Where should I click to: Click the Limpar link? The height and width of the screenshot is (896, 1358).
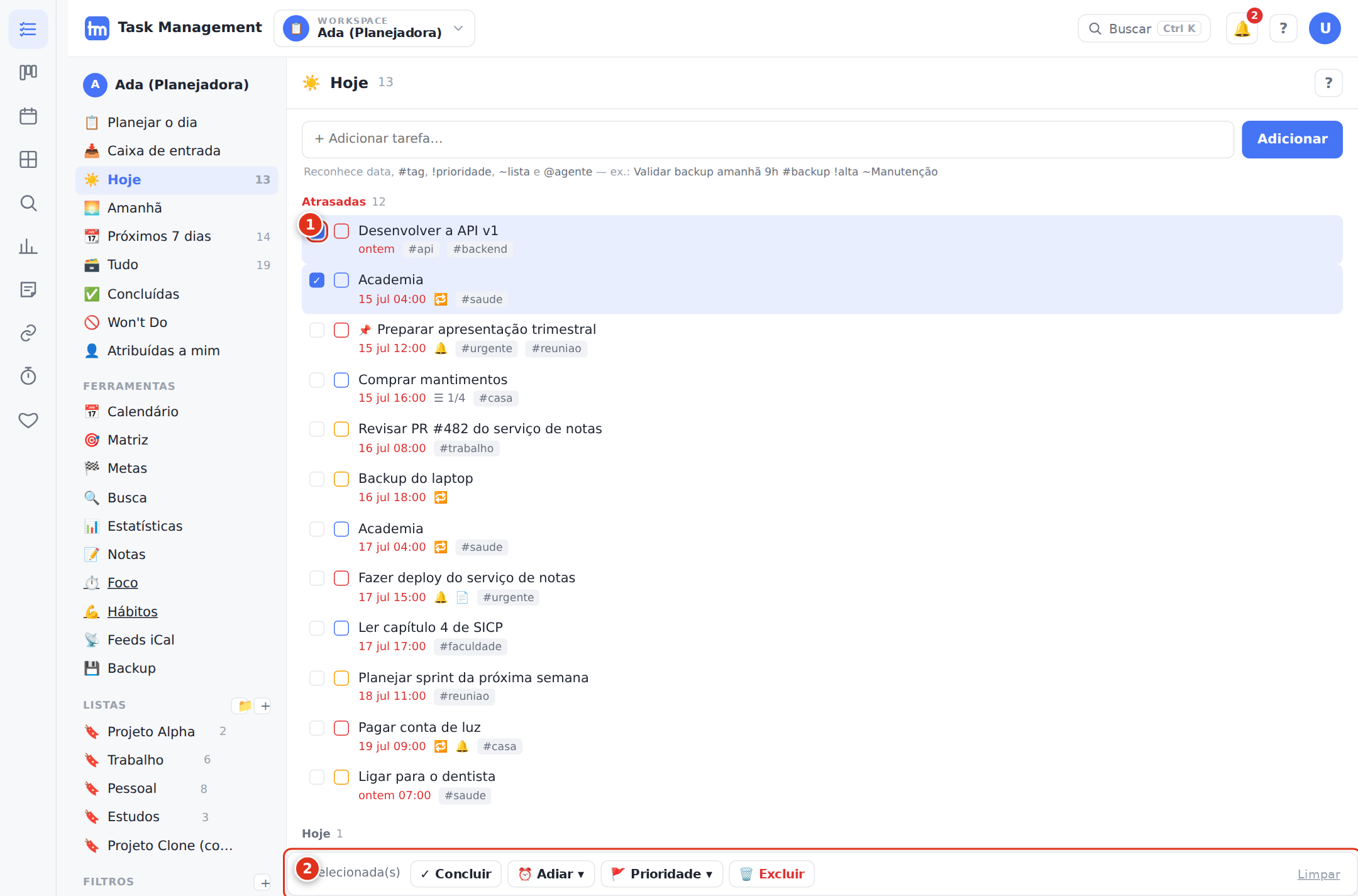coord(1318,874)
